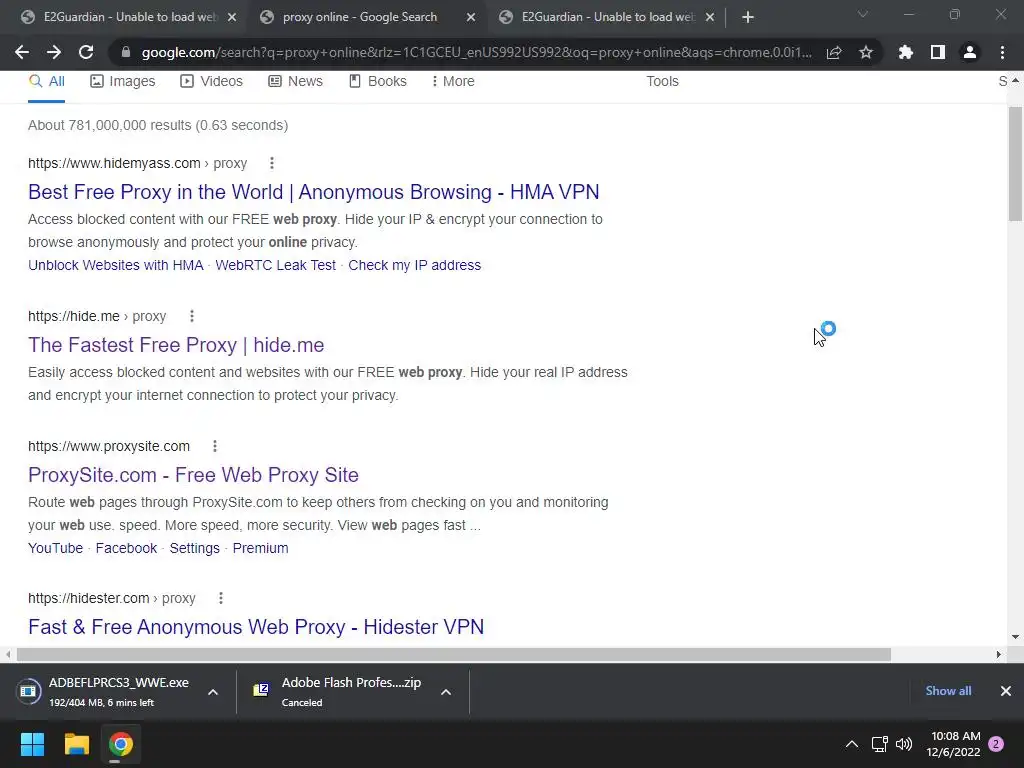This screenshot has height=768, width=1024.
Task: Open File Explorer from the taskbar
Action: pyautogui.click(x=76, y=744)
